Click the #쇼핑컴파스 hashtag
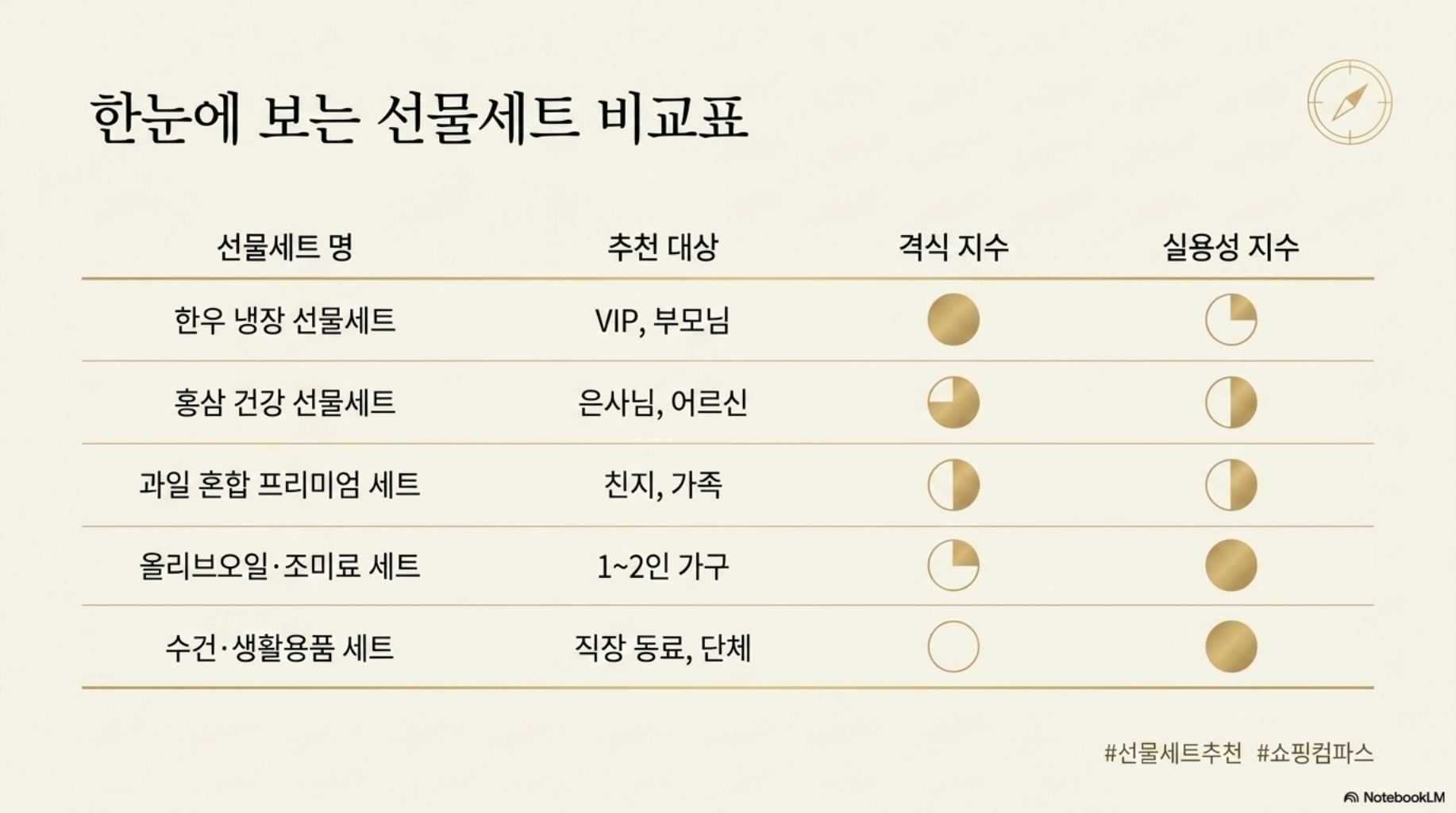The image size is (1456, 813). (x=1315, y=753)
